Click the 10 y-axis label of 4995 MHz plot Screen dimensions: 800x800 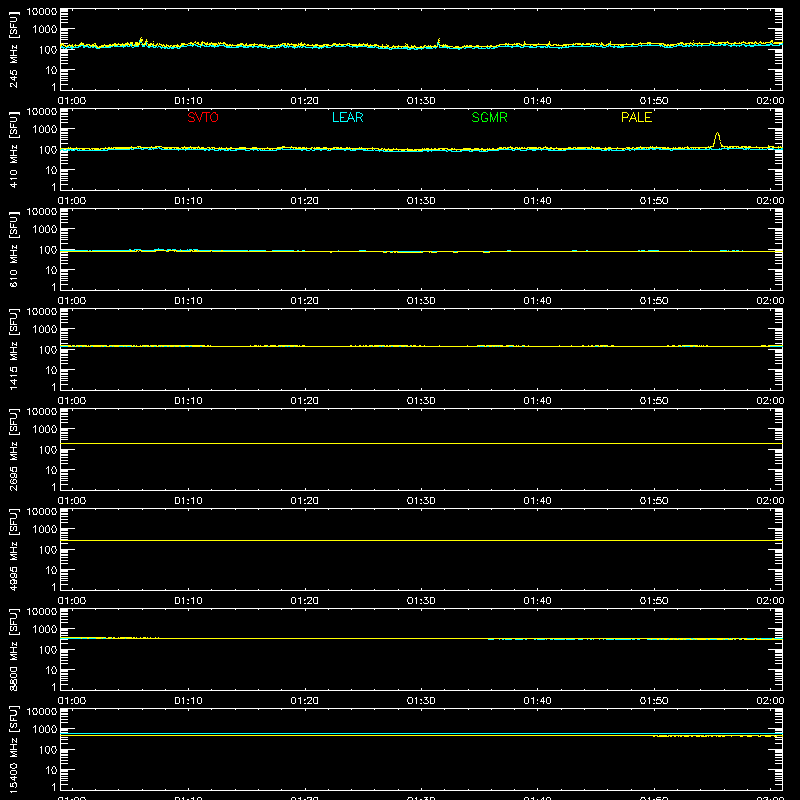pos(52,570)
